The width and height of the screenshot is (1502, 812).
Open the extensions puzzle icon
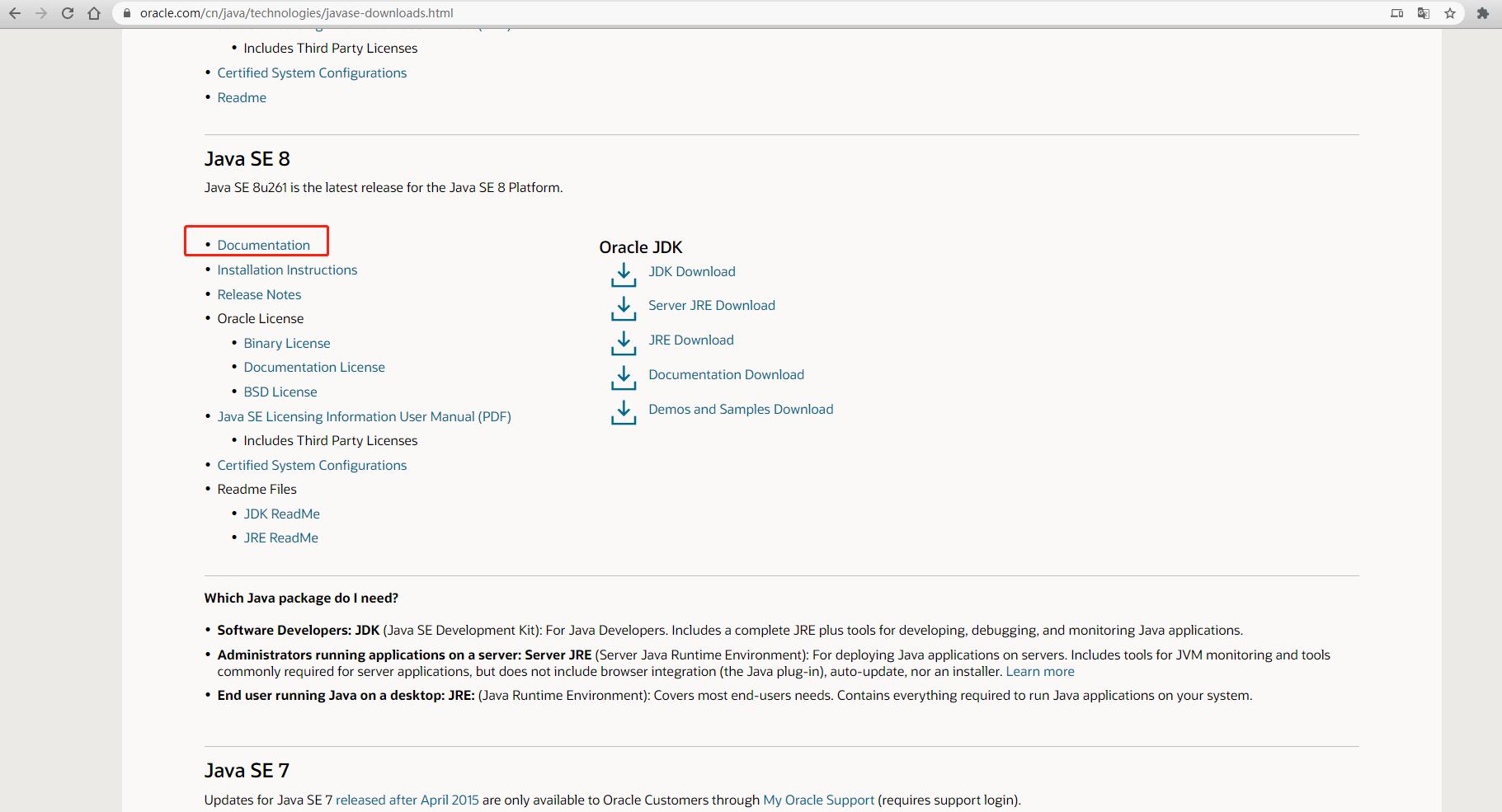tap(1483, 13)
